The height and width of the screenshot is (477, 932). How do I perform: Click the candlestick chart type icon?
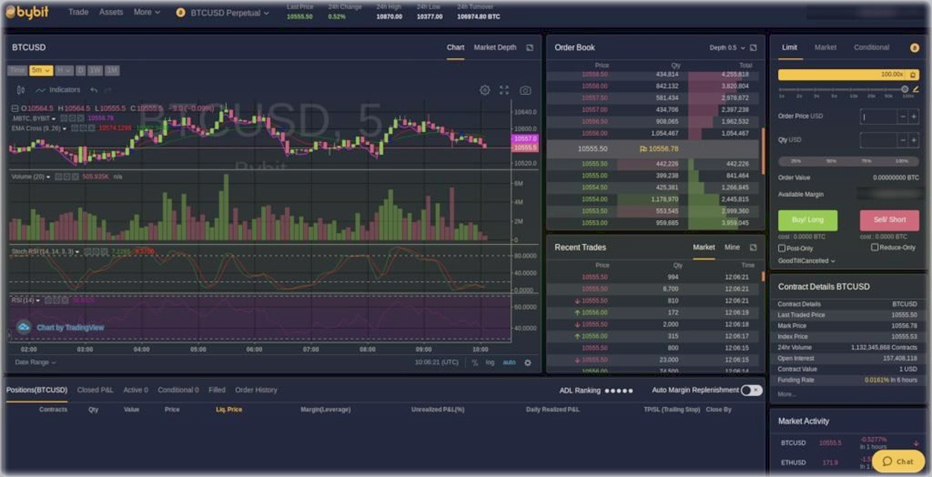tap(20, 90)
